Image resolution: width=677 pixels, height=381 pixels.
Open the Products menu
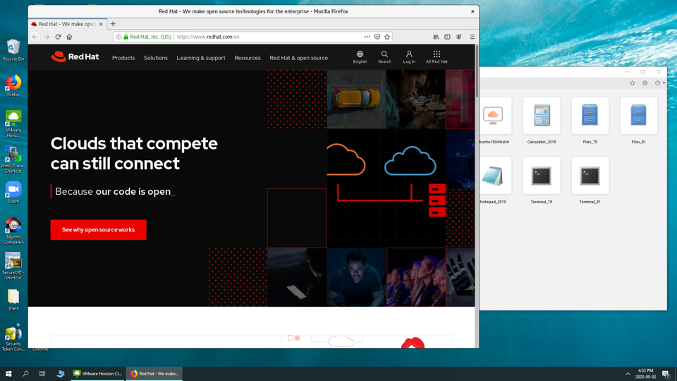tap(123, 58)
